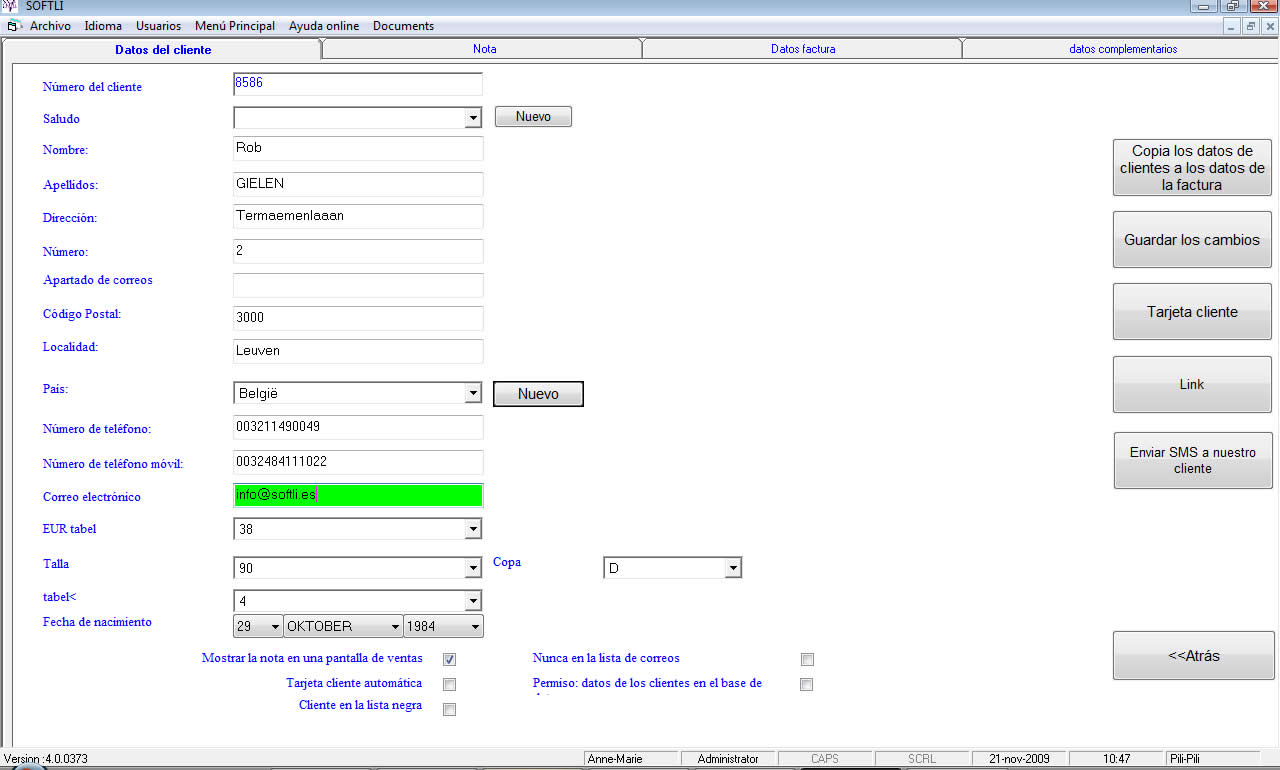Click the '21-nov-2009' date in status bar
1280x770 pixels.
(1019, 759)
